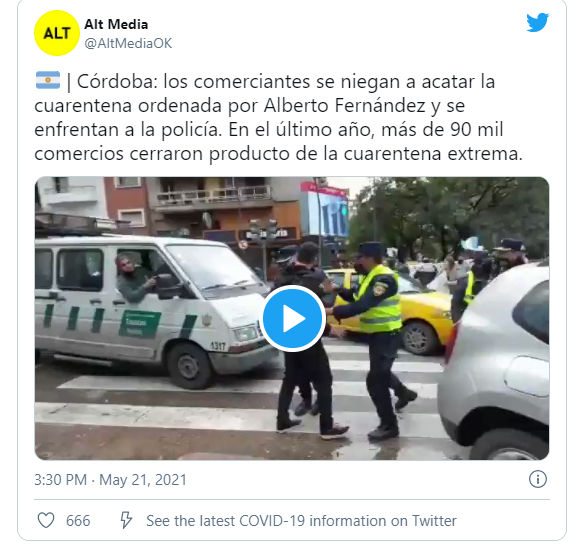Click the lightning bolt COVID-19 icon
This screenshot has width=586, height=545.
tap(126, 520)
